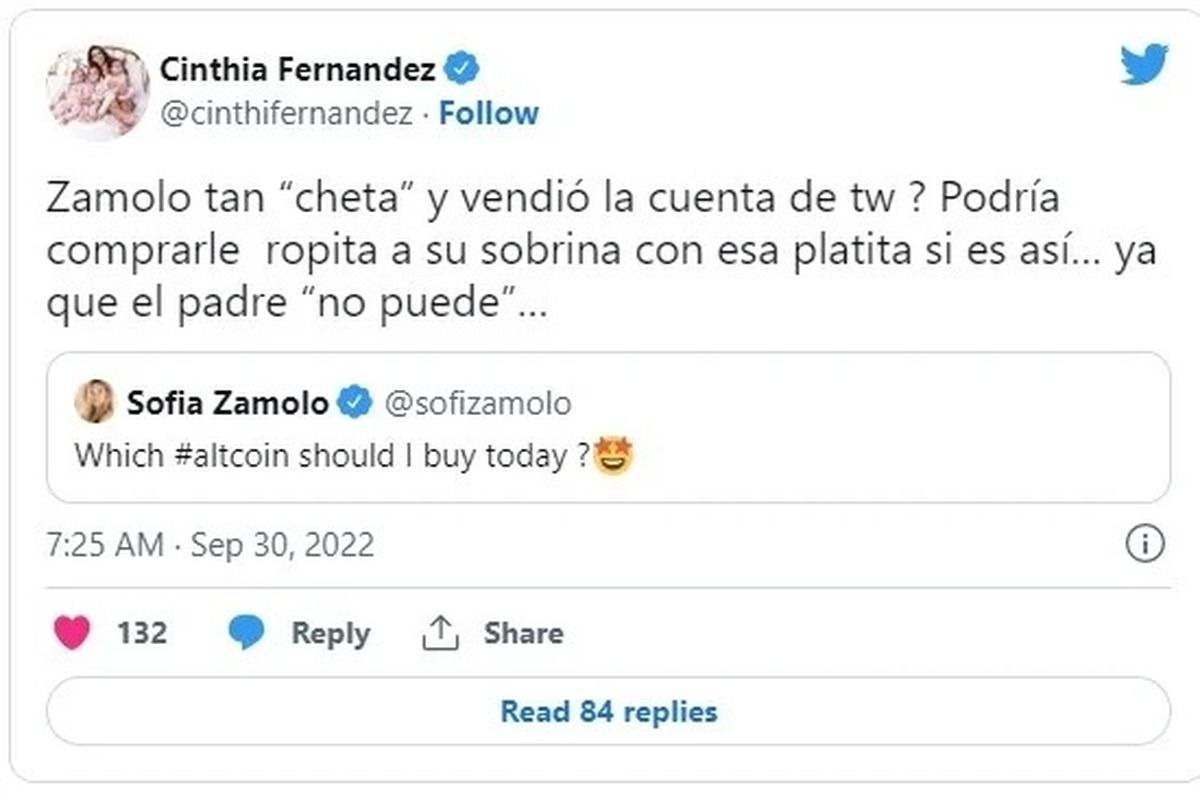Screen dimensions: 1200x807
Task: Like the tweet with heart icon
Action: (72, 633)
